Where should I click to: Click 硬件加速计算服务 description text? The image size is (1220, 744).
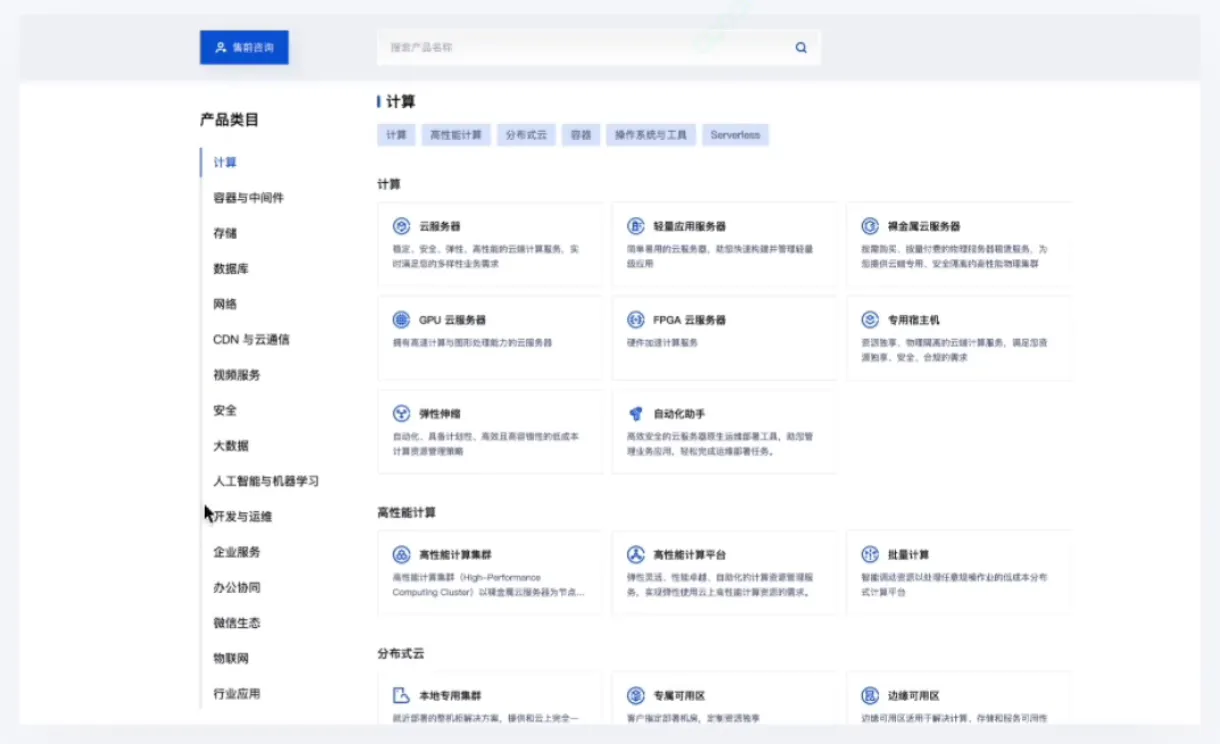(x=662, y=343)
